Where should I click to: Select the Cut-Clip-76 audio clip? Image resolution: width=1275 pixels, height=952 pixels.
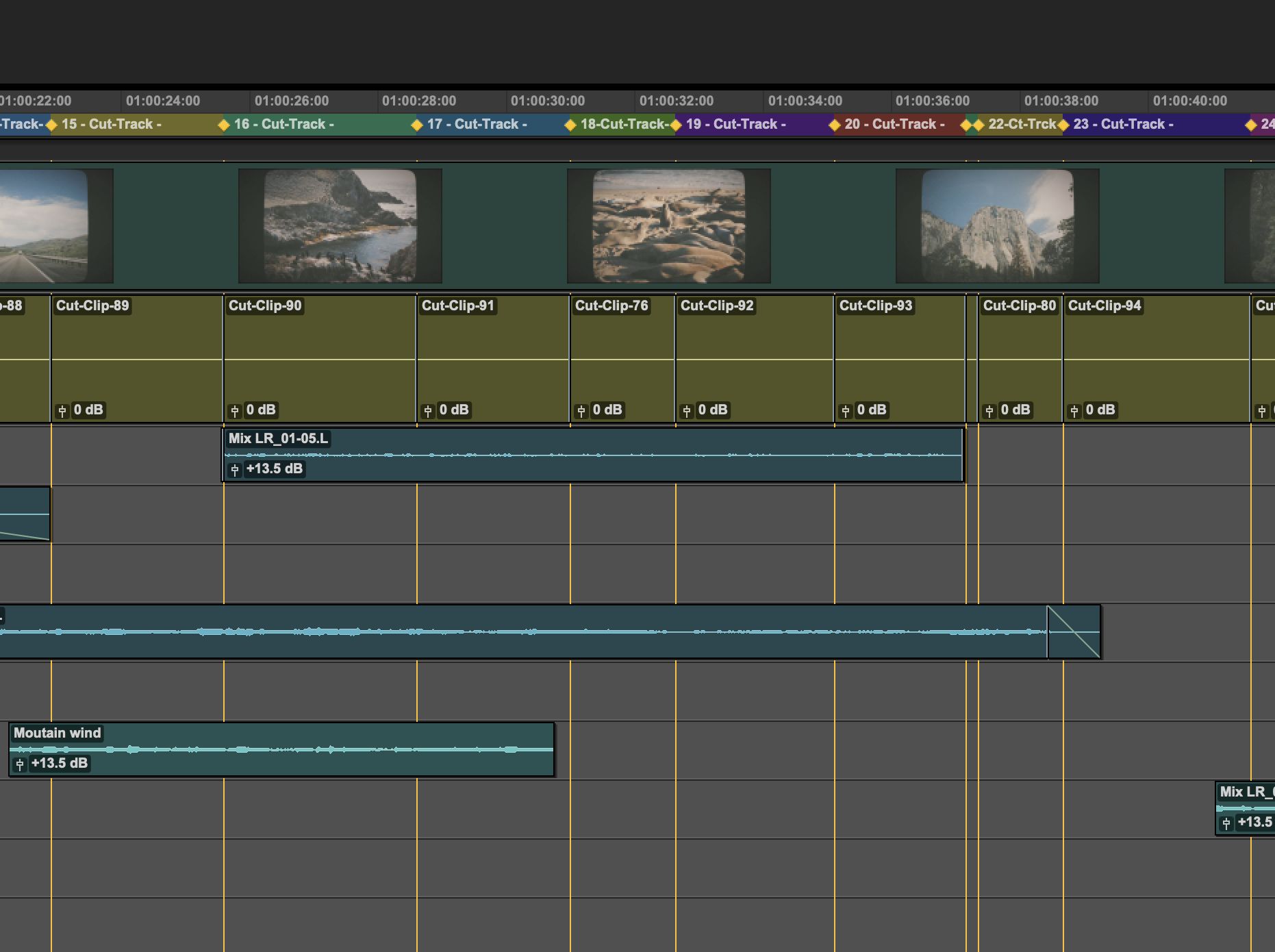pos(622,358)
